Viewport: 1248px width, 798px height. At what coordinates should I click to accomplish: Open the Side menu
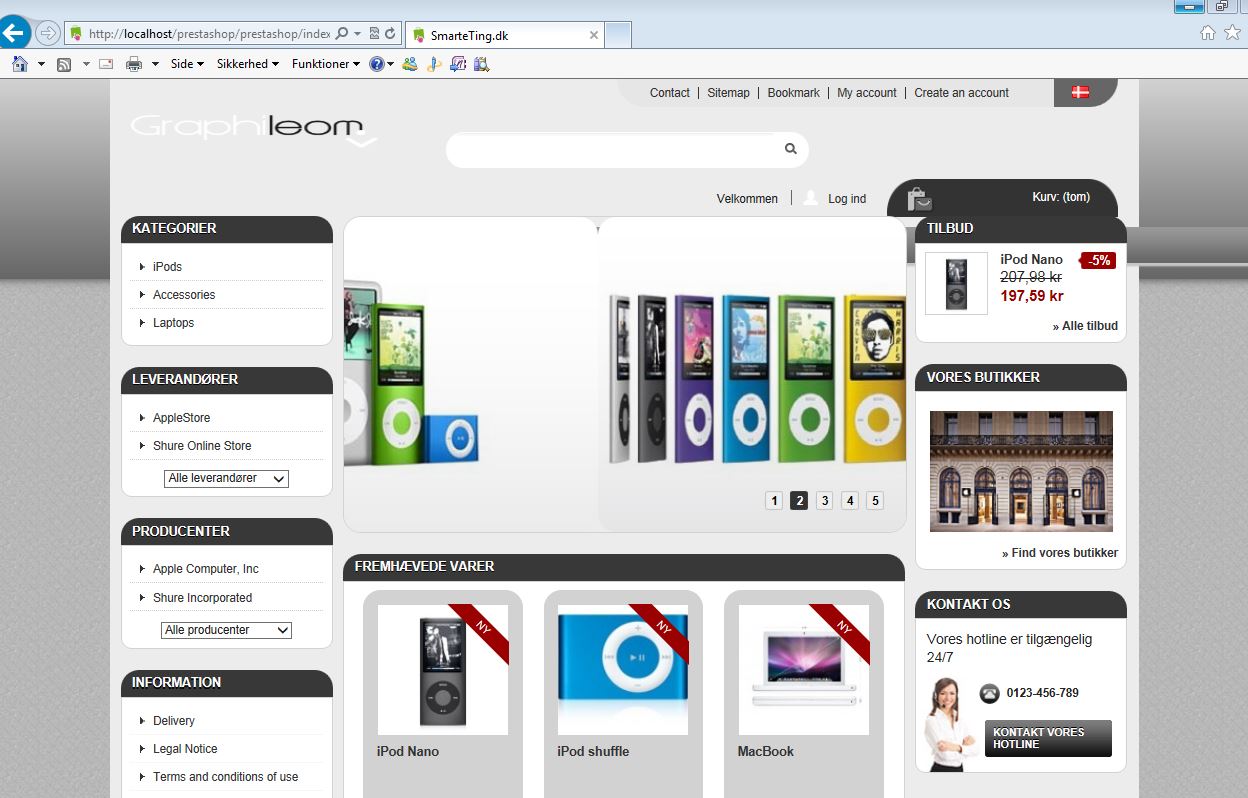(x=187, y=64)
